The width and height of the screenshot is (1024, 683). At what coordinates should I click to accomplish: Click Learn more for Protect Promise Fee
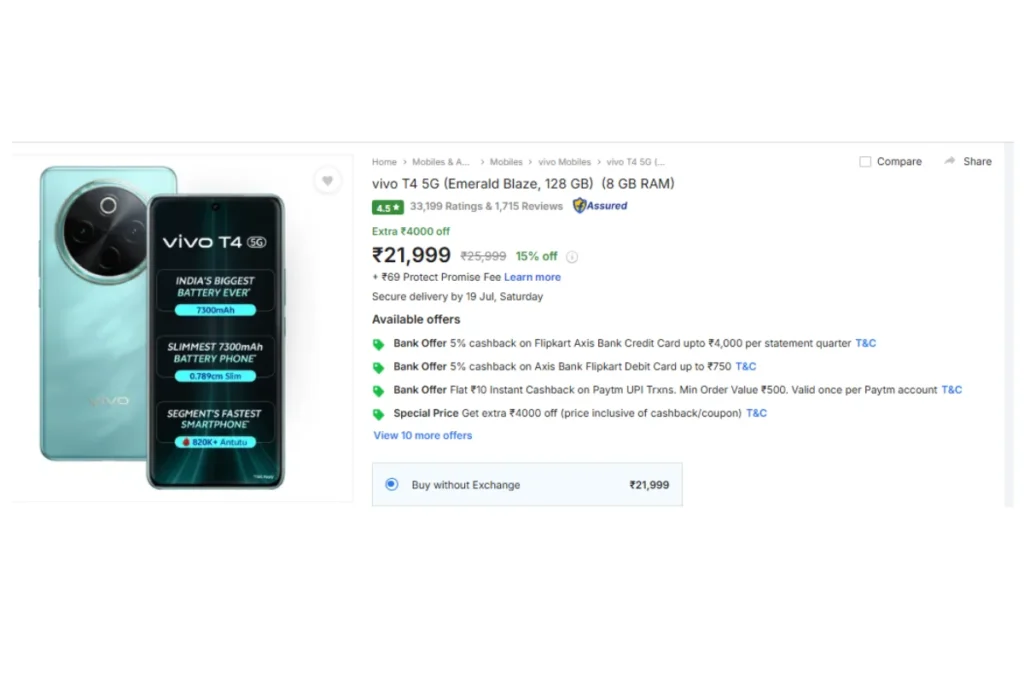[x=532, y=277]
